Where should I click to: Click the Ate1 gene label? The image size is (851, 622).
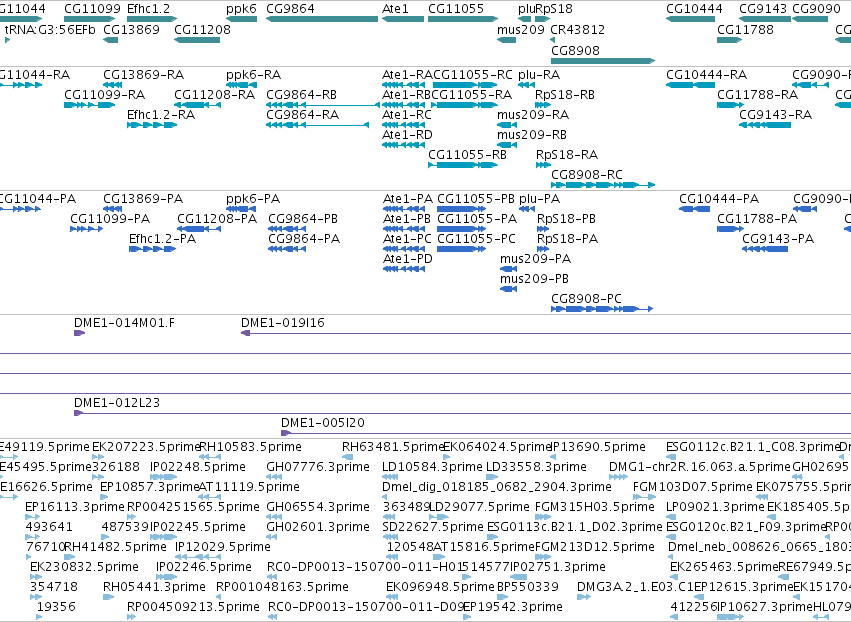point(395,9)
